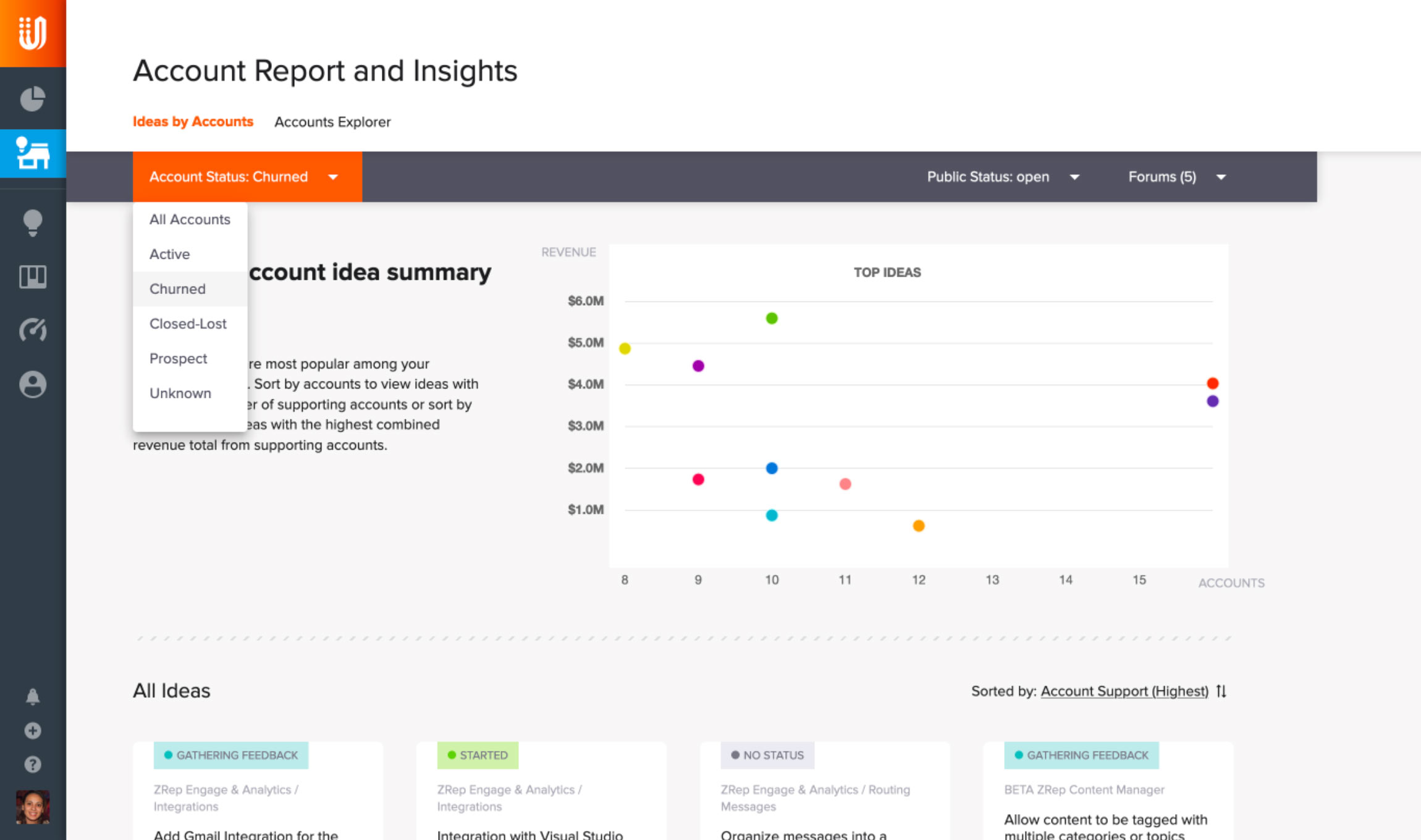Open the roadmap board icon in sidebar
The width and height of the screenshot is (1421, 840).
33,277
